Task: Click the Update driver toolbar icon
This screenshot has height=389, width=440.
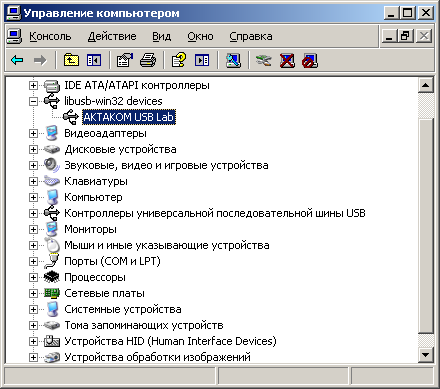Action: 263,60
